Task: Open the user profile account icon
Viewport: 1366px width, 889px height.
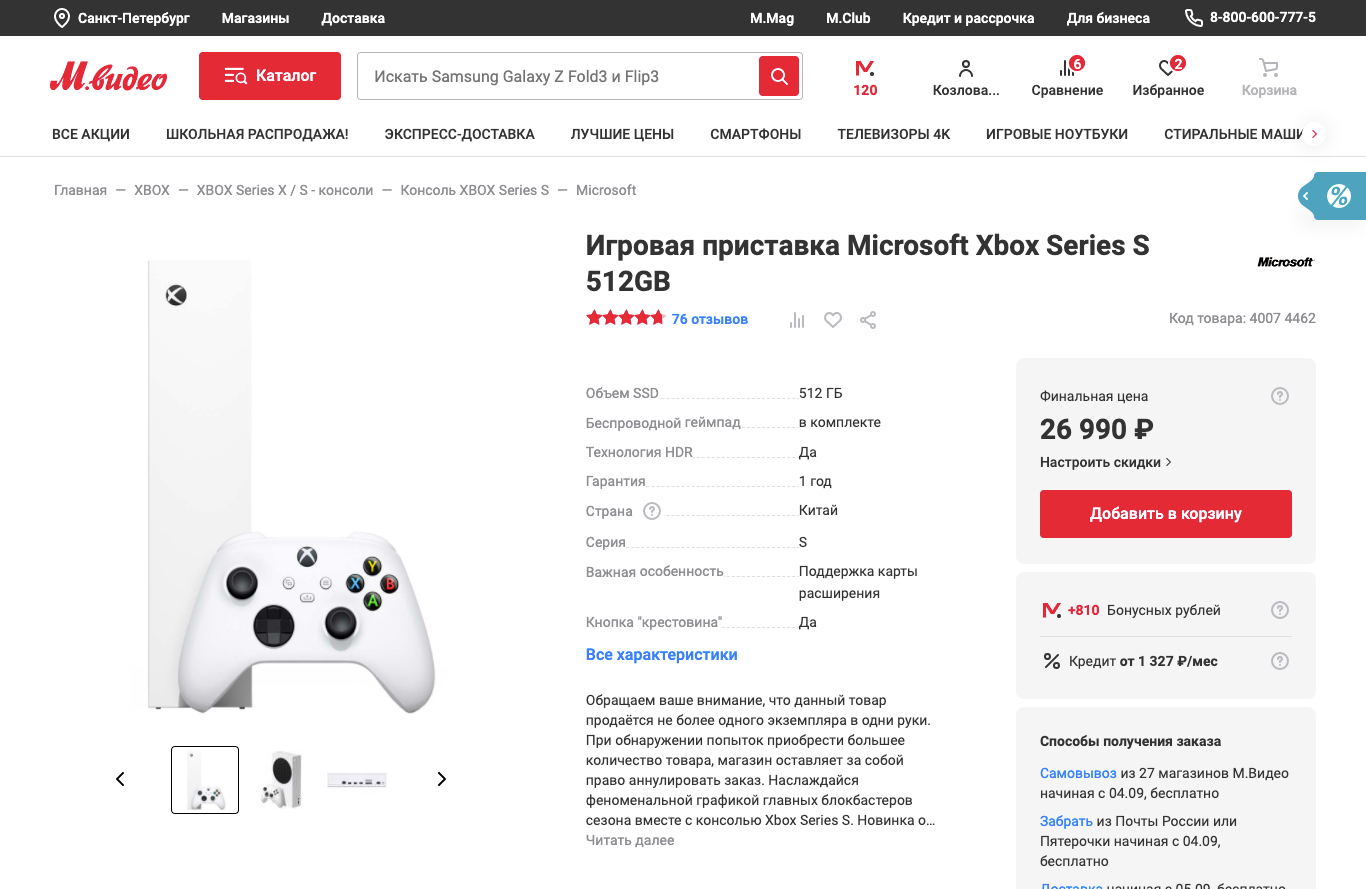Action: 965,77
